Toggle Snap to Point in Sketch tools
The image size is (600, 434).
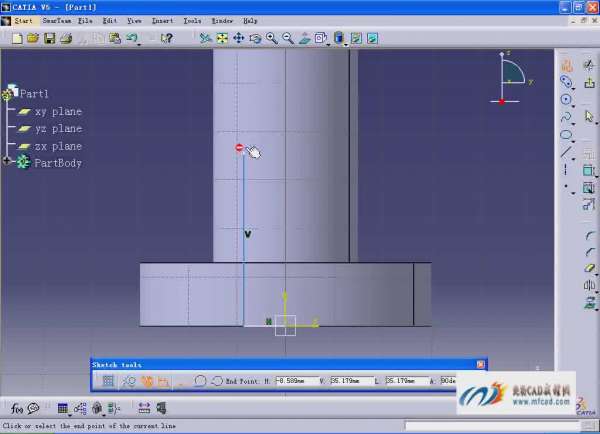pyautogui.click(x=128, y=381)
